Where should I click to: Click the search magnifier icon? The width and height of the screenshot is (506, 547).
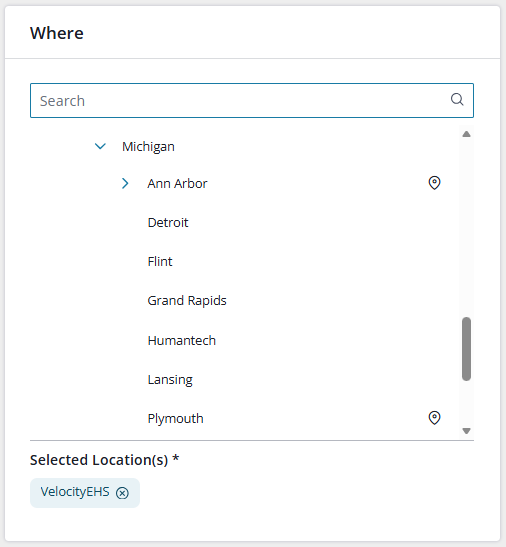(457, 100)
